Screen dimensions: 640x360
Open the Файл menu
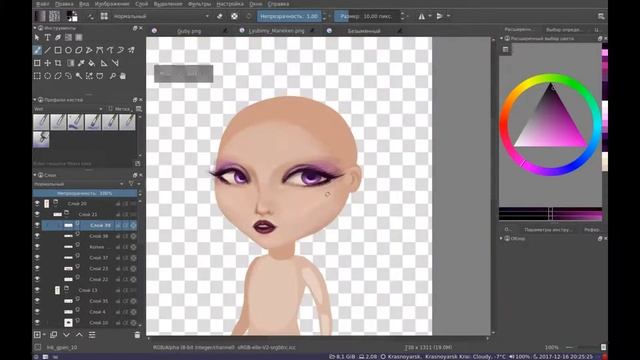(x=42, y=4)
